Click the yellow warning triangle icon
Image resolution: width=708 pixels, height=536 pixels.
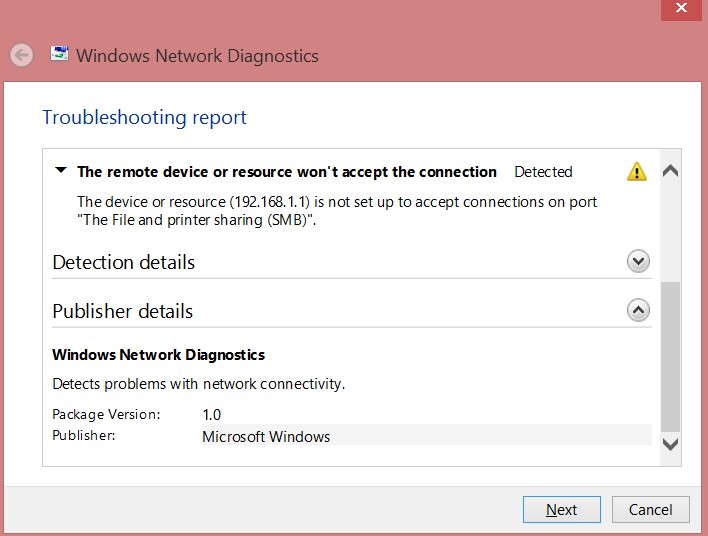(637, 172)
